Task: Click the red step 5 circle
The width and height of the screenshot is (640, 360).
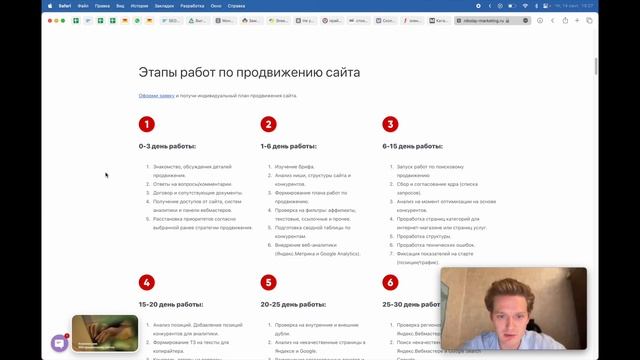Action: coord(269,282)
